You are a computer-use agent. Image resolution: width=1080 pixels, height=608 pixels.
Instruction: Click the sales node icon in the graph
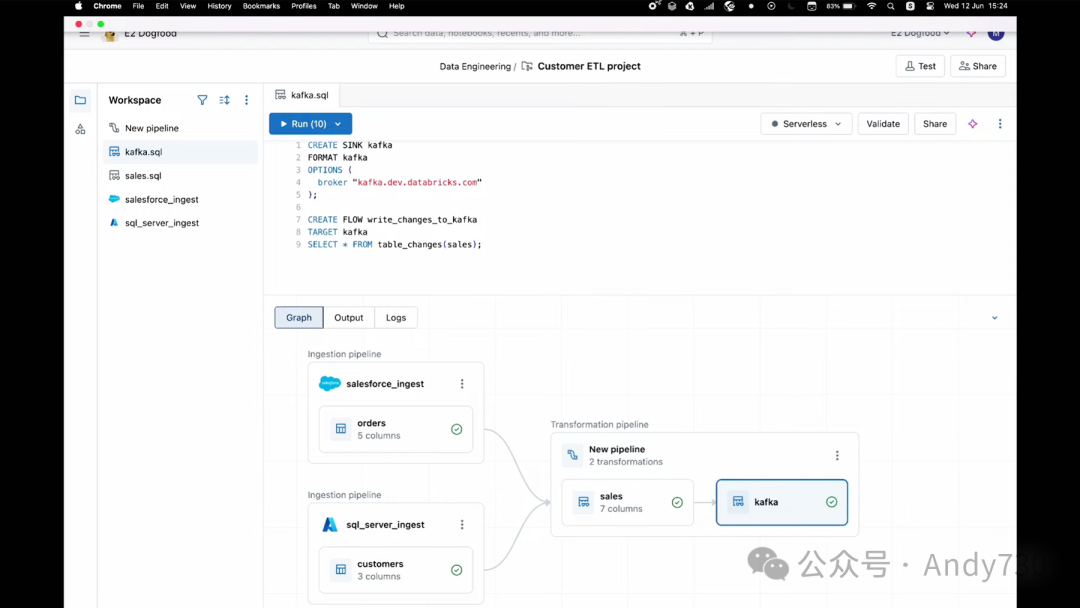coord(583,502)
